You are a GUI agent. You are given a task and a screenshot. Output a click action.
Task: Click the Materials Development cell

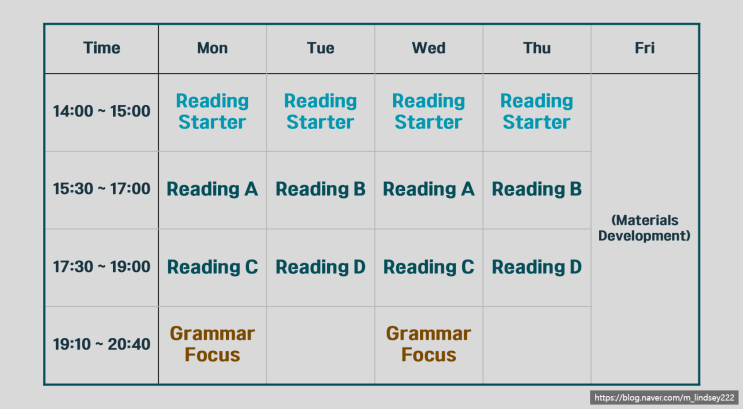(645, 228)
